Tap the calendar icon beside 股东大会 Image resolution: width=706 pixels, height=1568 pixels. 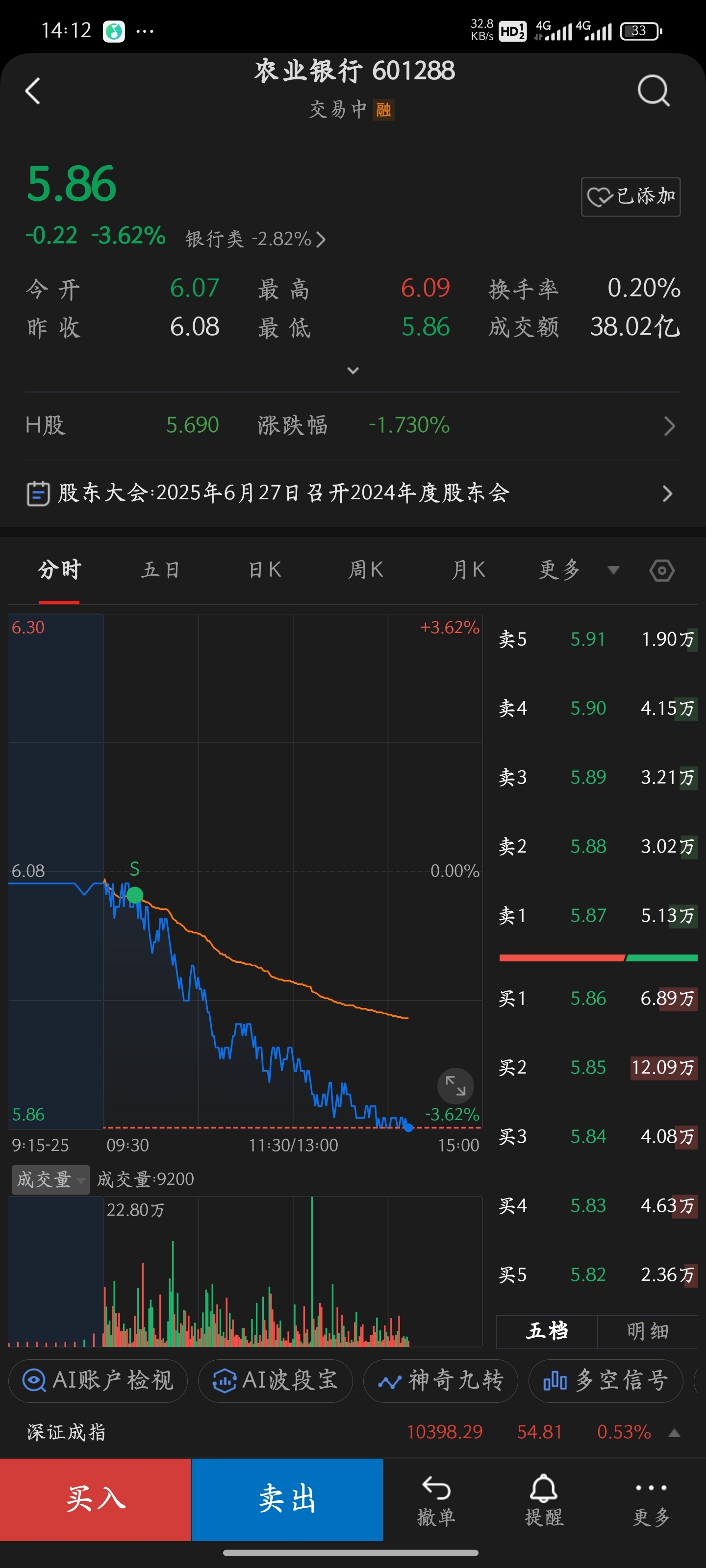(x=38, y=493)
